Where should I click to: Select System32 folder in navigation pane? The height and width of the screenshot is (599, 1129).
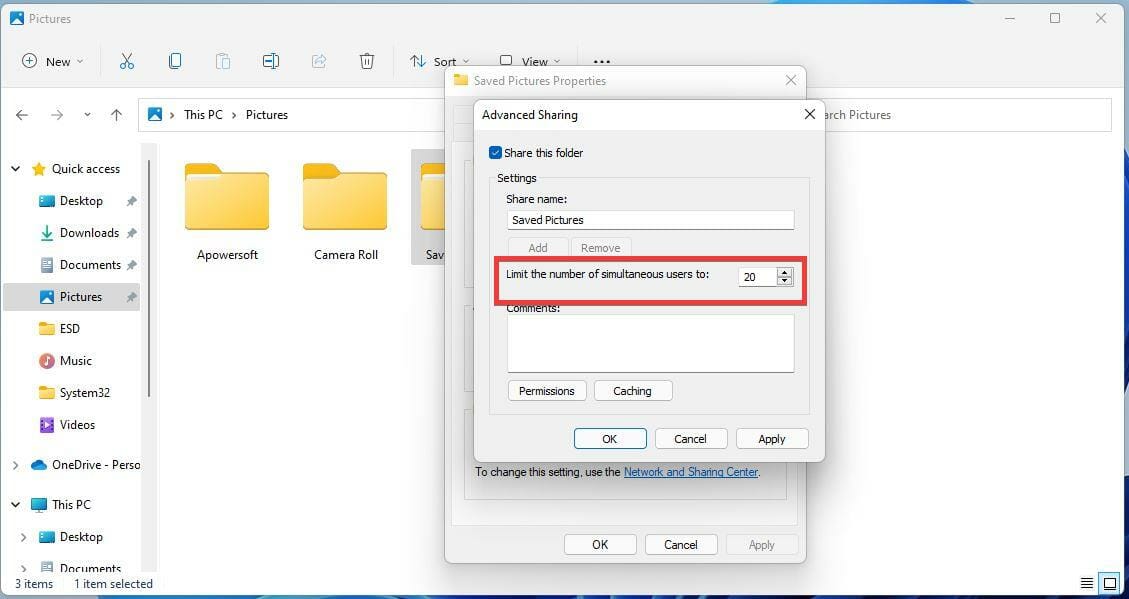point(84,392)
